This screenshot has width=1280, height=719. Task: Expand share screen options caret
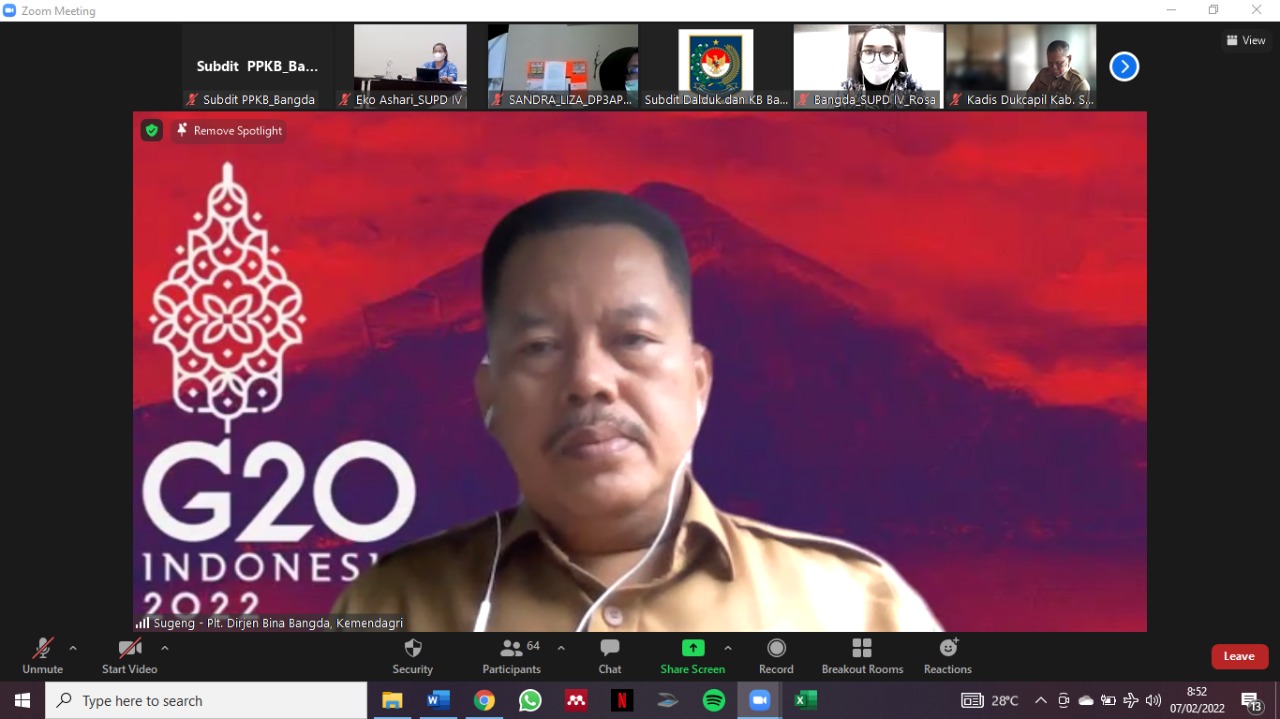pos(728,648)
